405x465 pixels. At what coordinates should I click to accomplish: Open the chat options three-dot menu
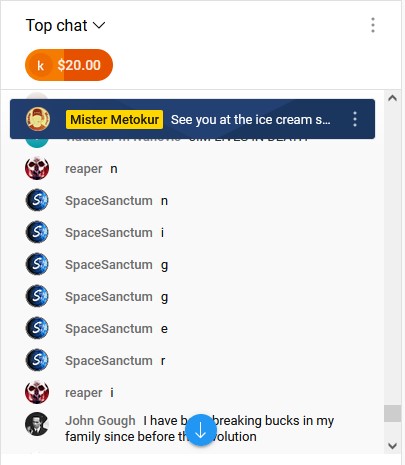373,25
